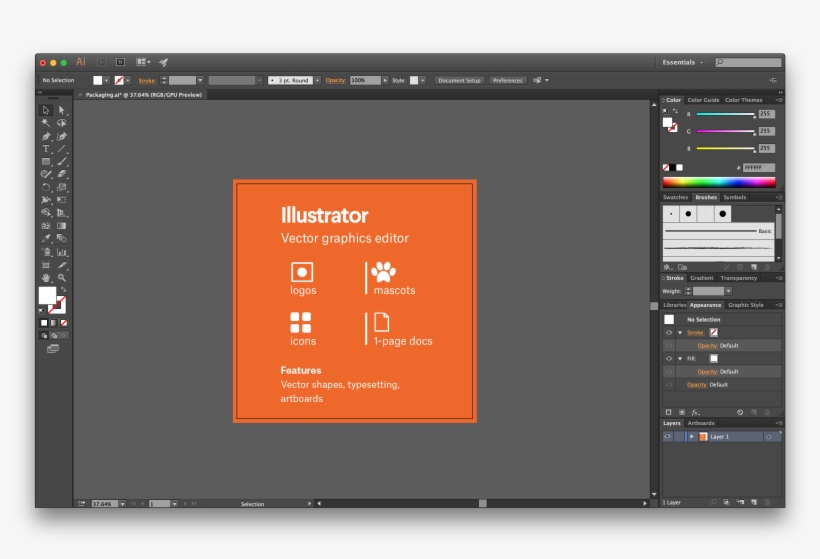Toggle Stroke visibility in Appearance panel

669,332
